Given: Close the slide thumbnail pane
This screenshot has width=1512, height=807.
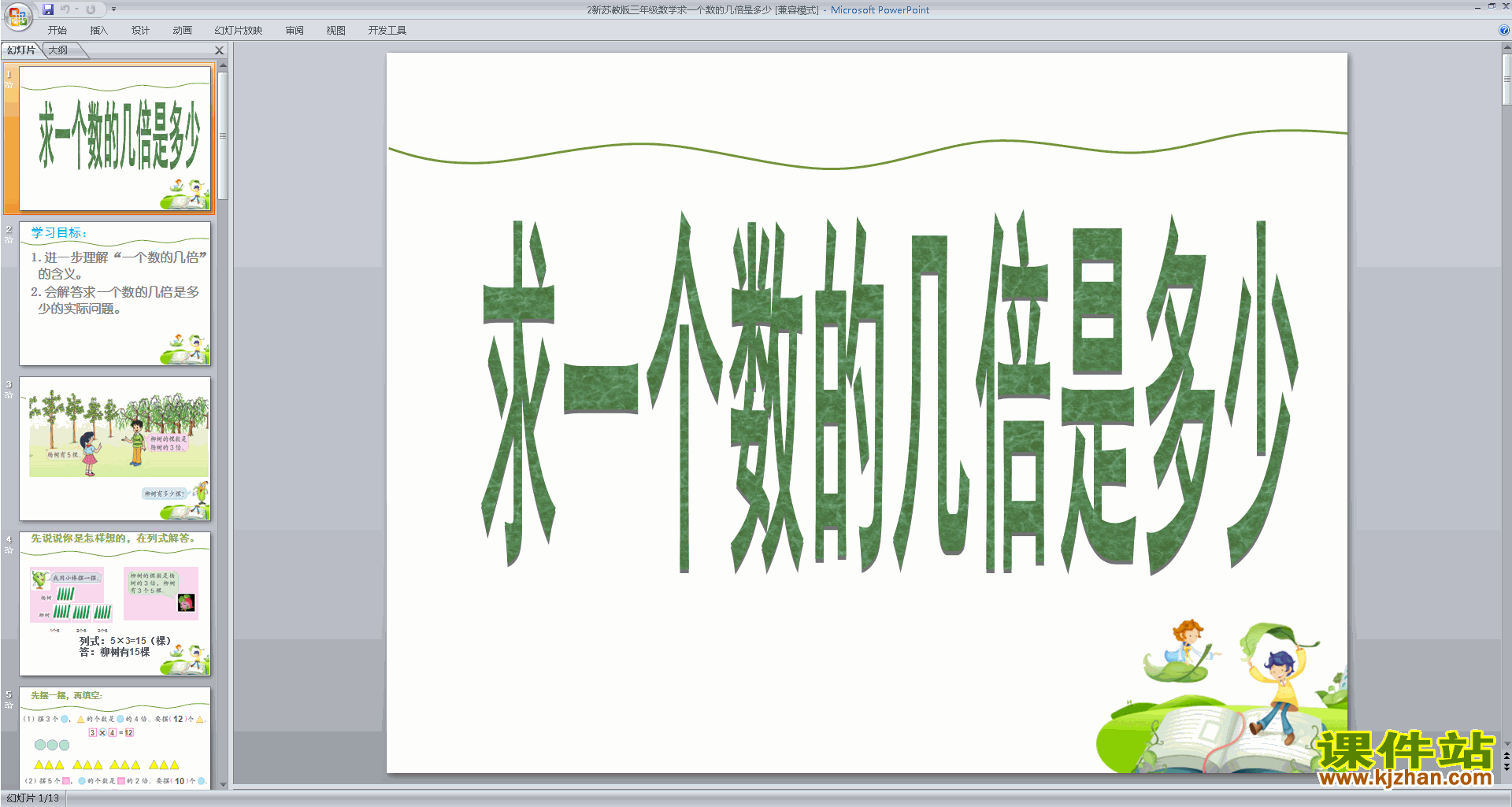Looking at the screenshot, I should coord(220,50).
